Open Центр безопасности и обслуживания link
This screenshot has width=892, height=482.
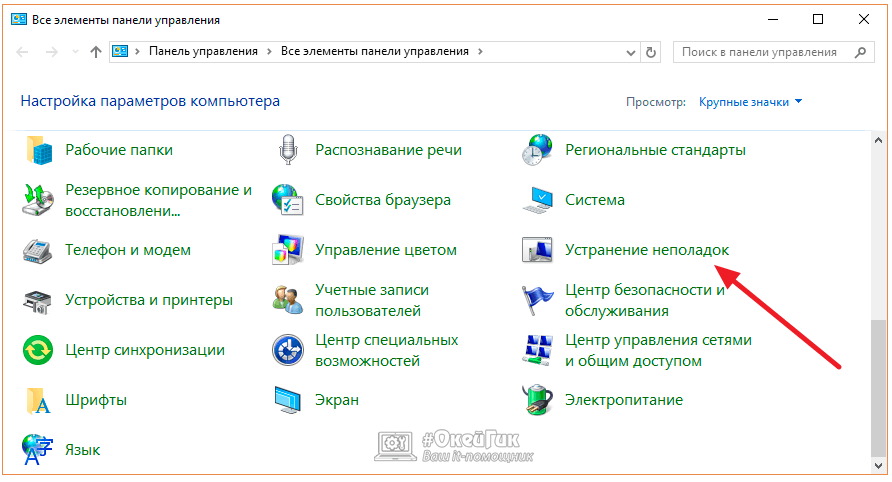click(x=645, y=300)
